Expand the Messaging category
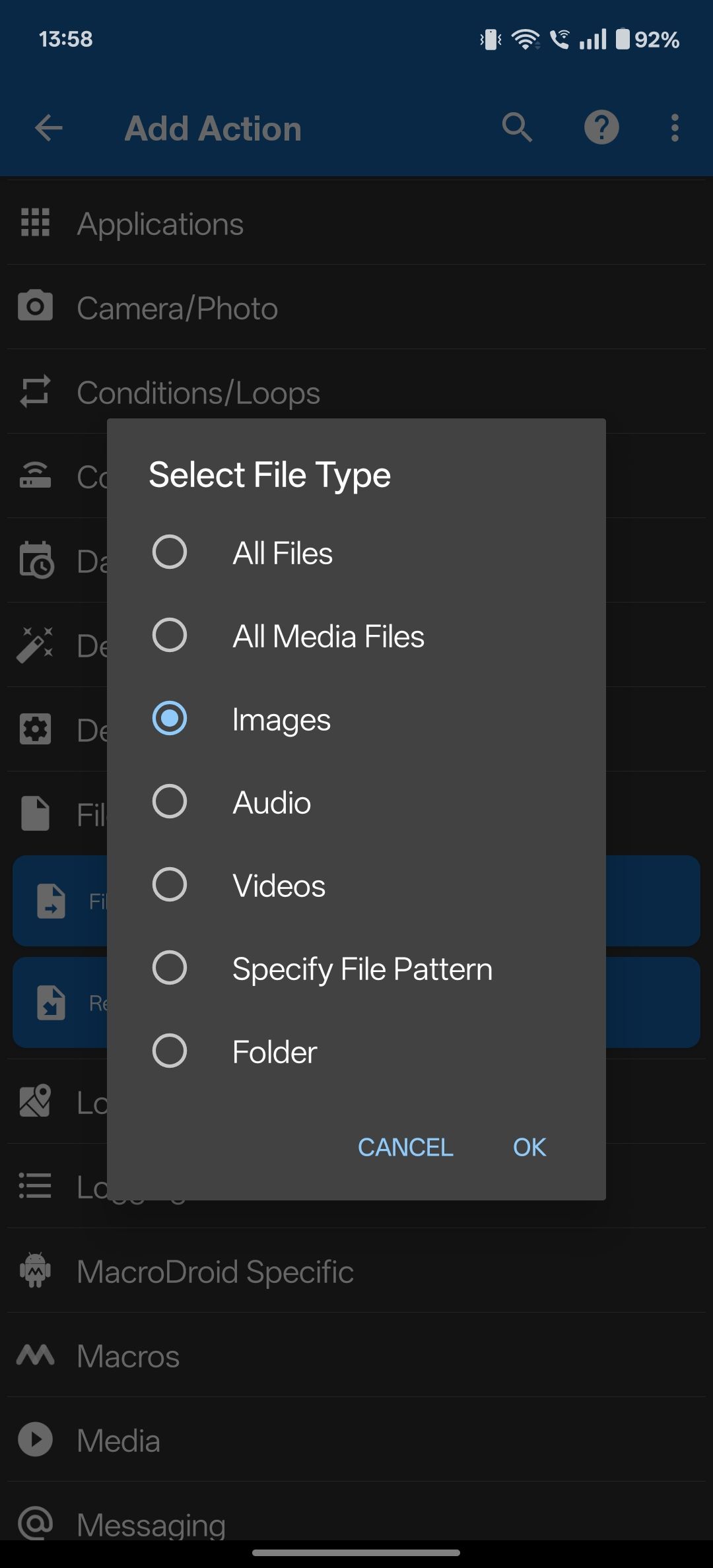 click(356, 1513)
